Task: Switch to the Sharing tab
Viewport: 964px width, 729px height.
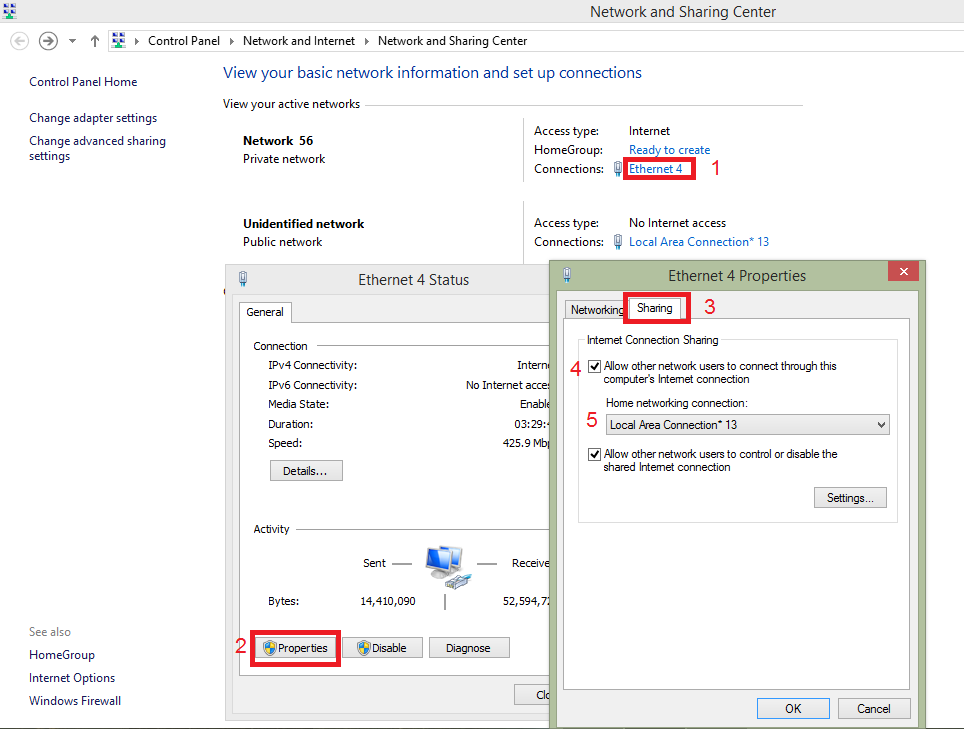Action: point(655,309)
